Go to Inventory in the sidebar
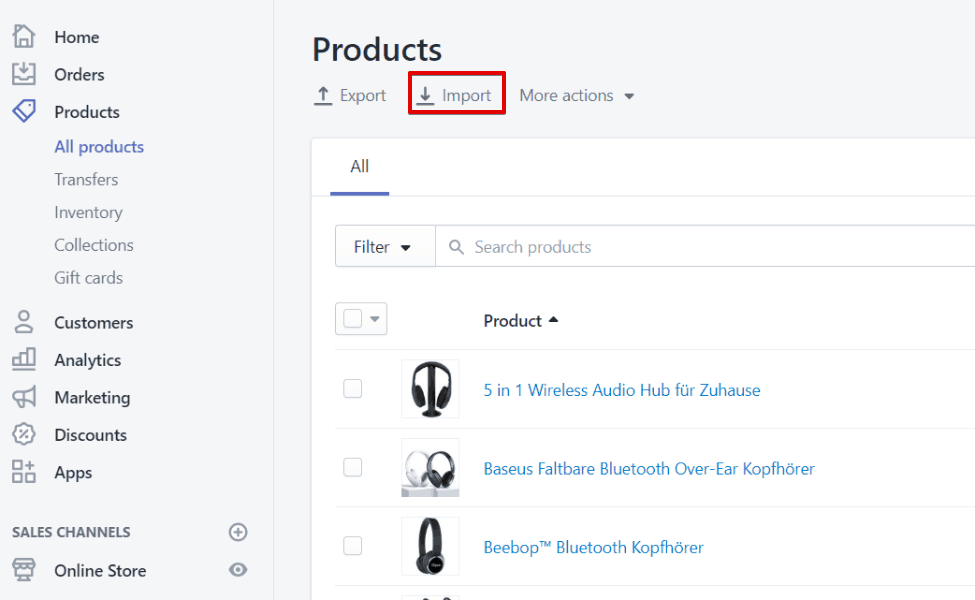Image resolution: width=975 pixels, height=600 pixels. pyautogui.click(x=88, y=213)
